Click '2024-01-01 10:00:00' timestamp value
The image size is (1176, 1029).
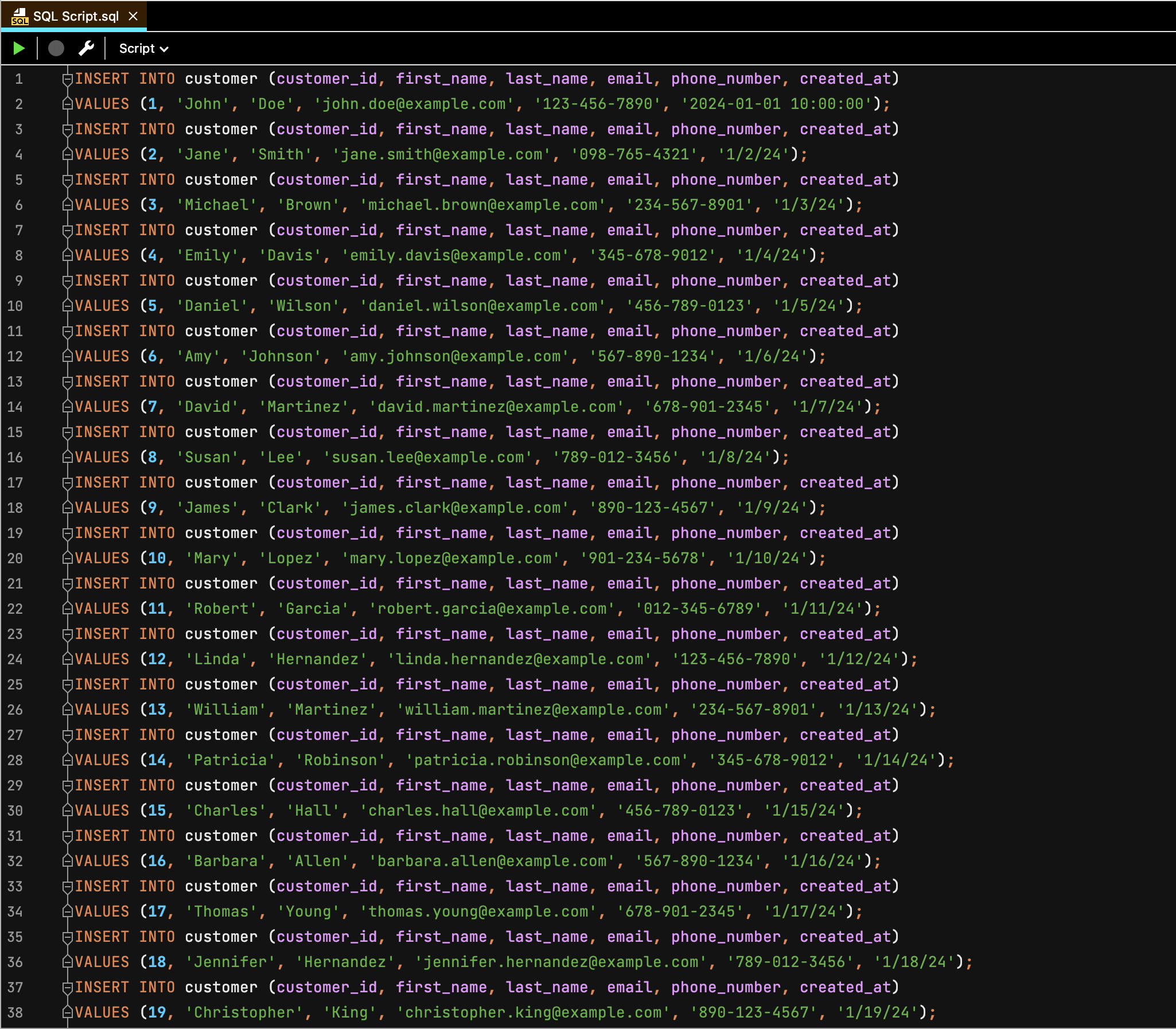(x=777, y=104)
